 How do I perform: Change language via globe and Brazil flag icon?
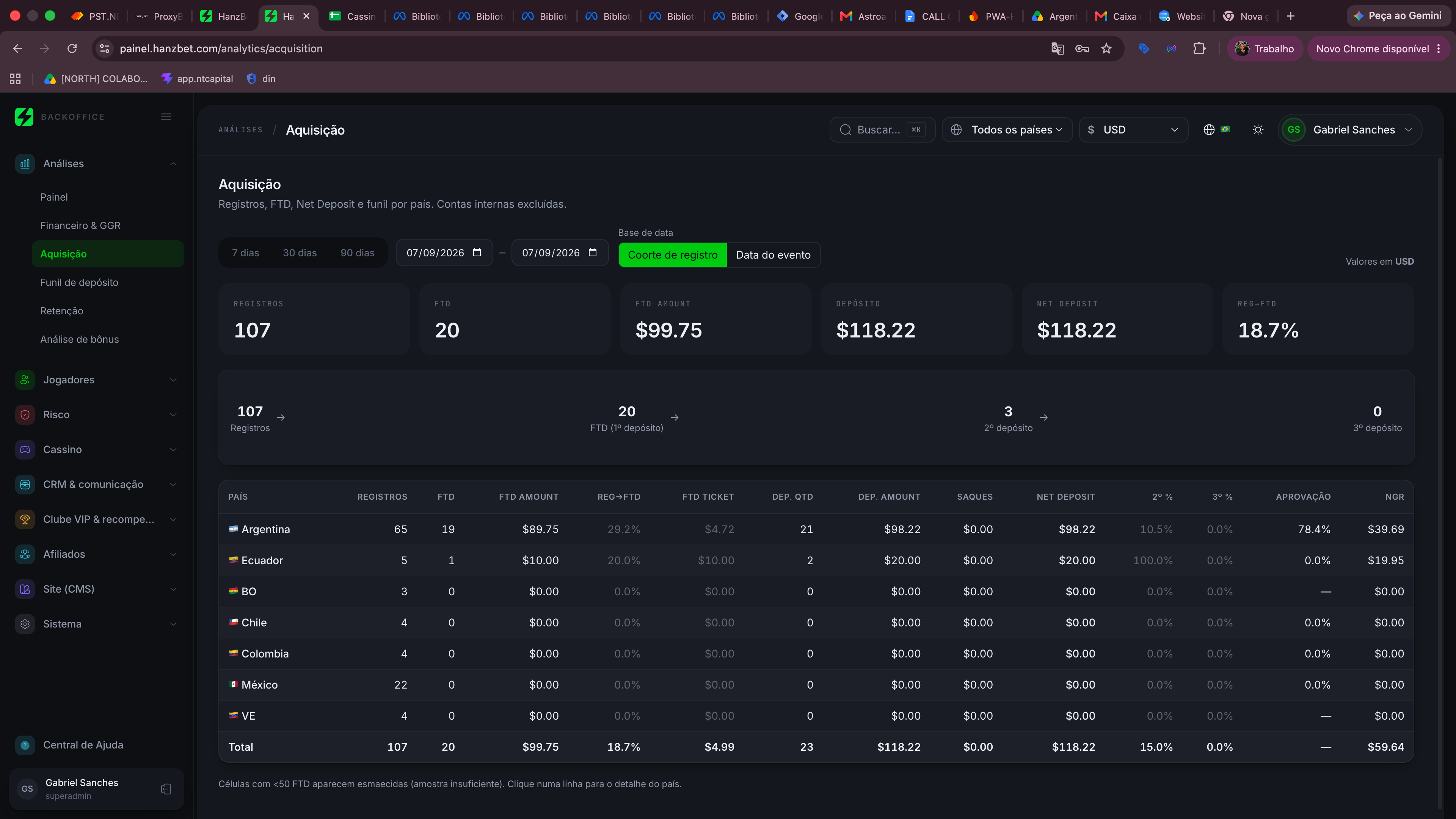coord(1216,129)
